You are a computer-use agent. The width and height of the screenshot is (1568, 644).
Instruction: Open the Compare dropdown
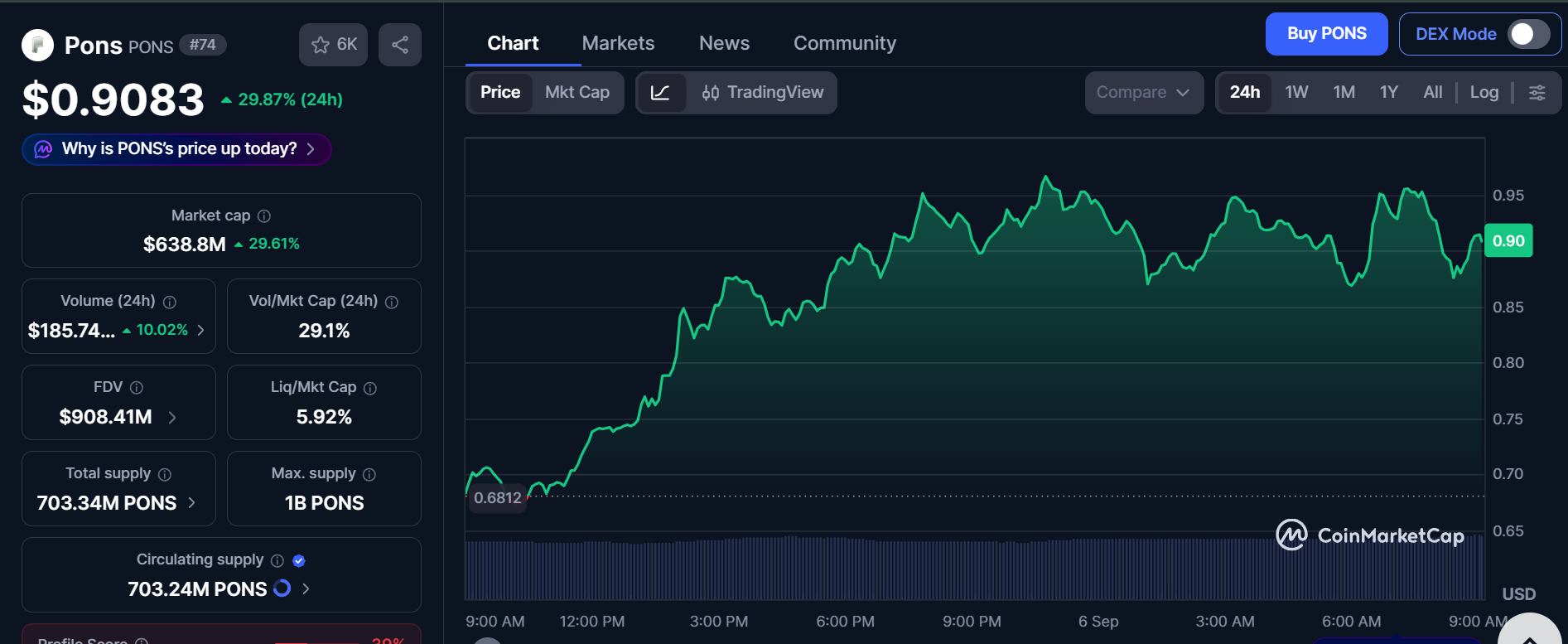tap(1144, 93)
